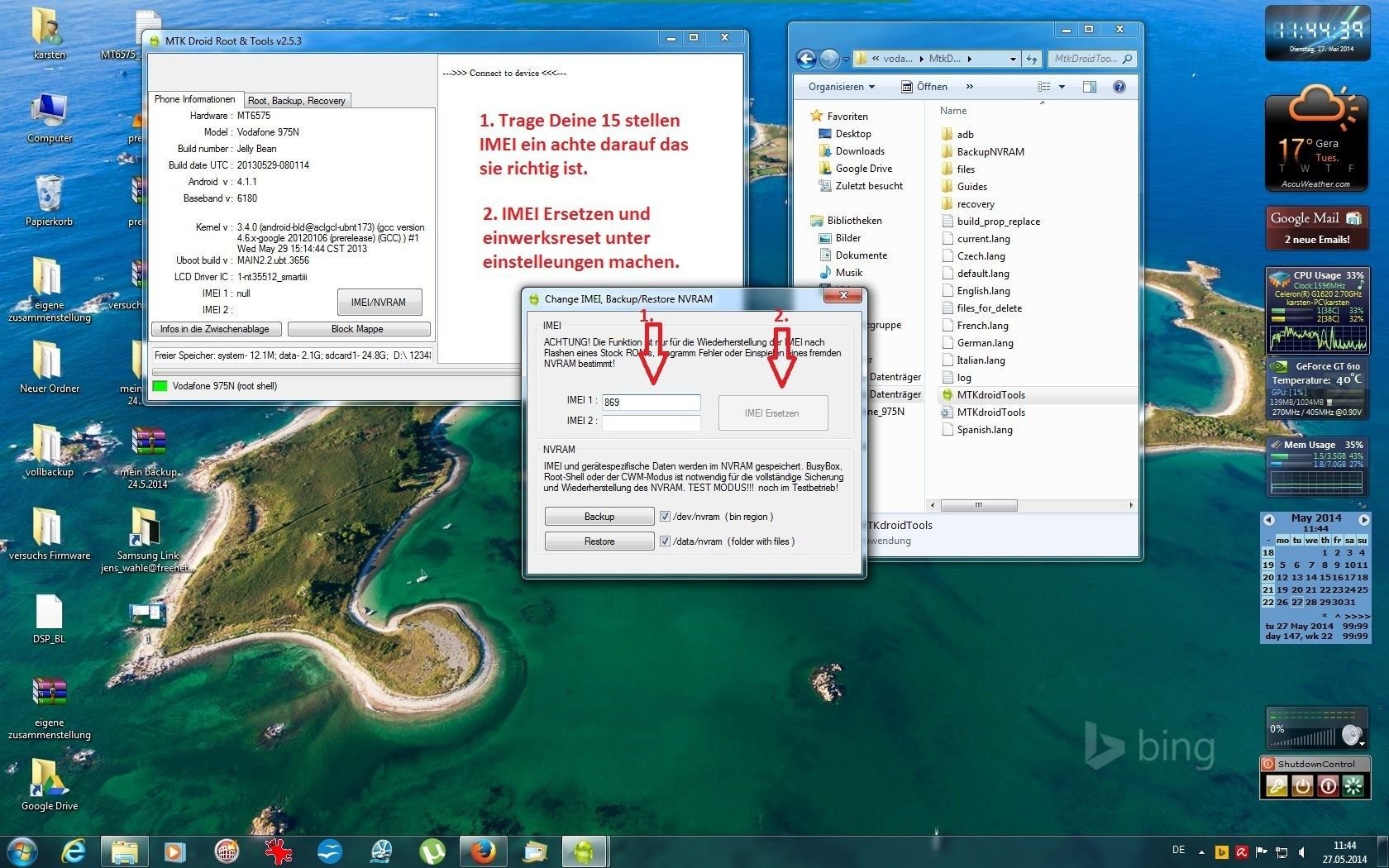1389x868 pixels.
Task: Open Windows Media Player taskbar icon
Action: (174, 851)
